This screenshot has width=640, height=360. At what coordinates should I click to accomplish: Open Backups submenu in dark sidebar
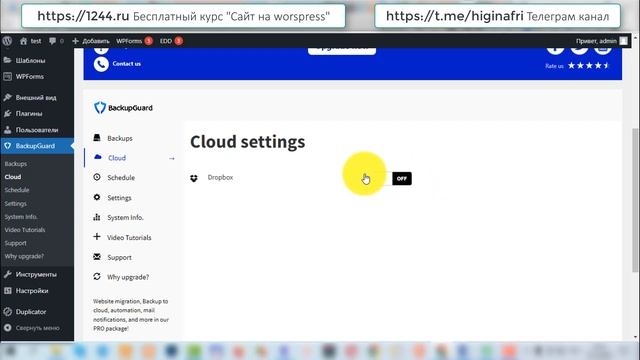[16, 164]
